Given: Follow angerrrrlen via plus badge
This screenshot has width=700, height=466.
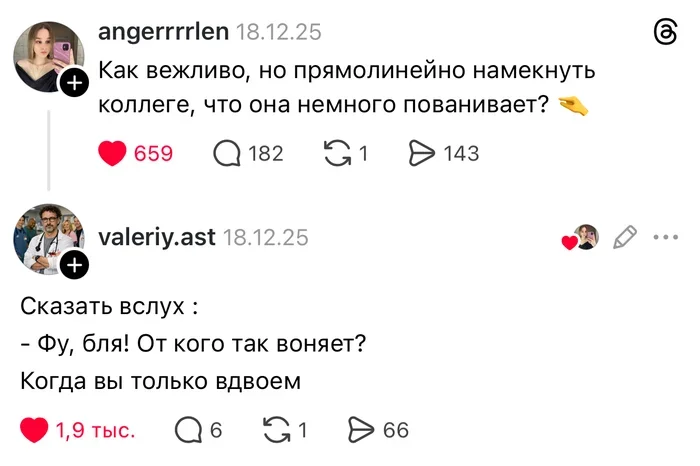Looking at the screenshot, I should (x=74, y=84).
